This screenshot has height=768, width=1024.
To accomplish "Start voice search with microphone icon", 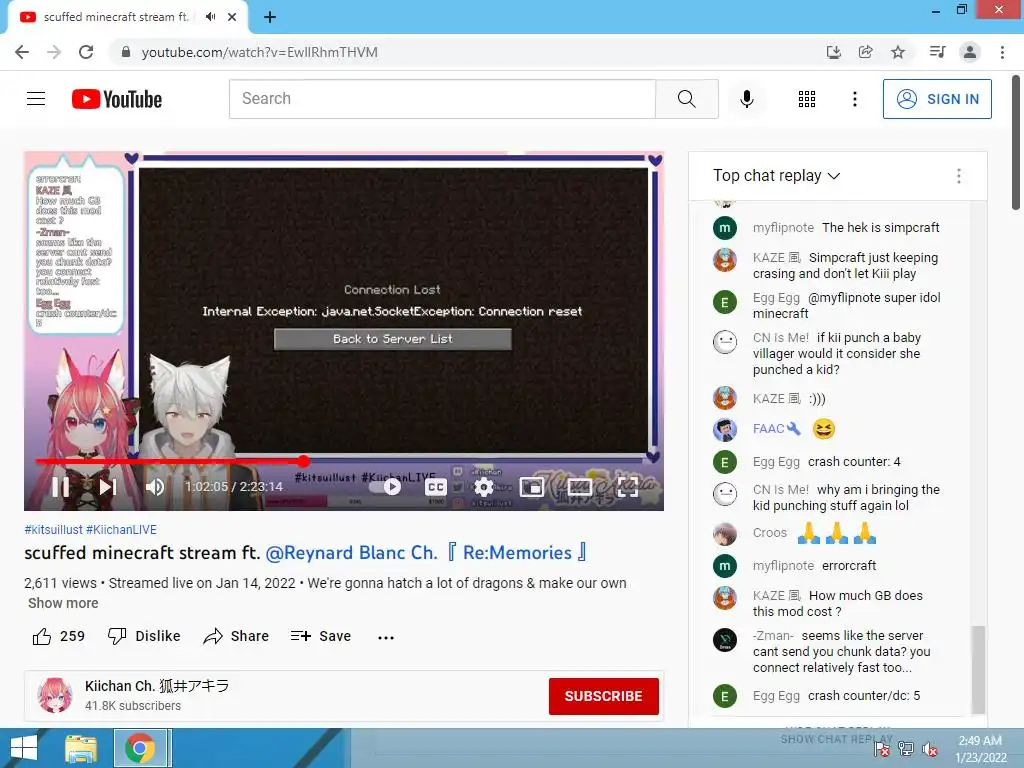I will (747, 99).
